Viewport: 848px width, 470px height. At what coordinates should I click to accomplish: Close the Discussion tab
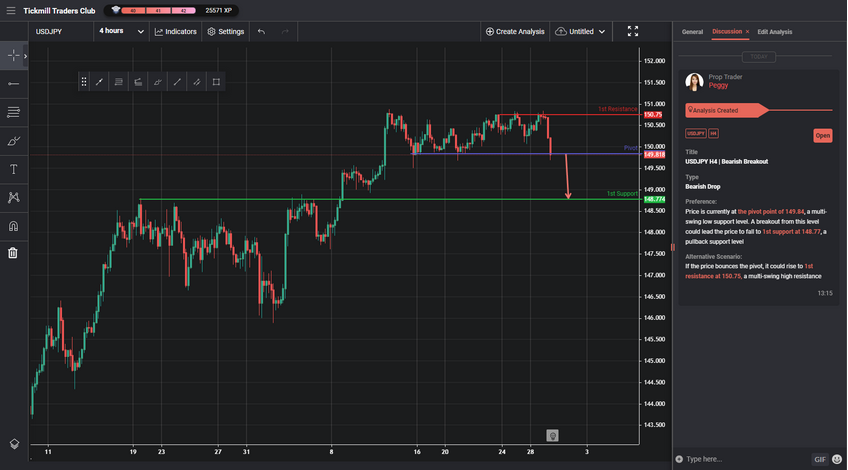(x=747, y=32)
